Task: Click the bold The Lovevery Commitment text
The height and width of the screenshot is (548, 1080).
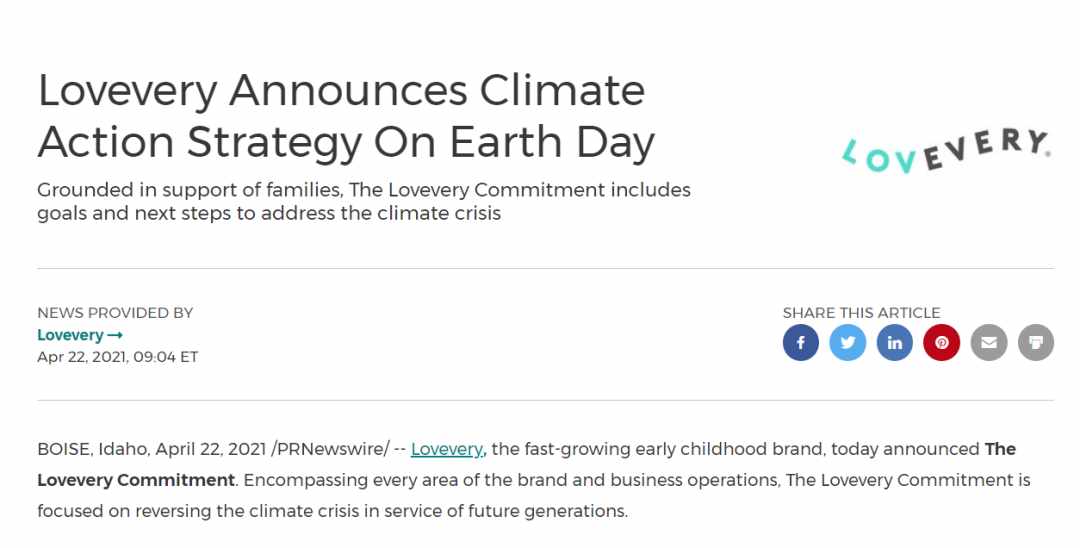Action: click(526, 464)
